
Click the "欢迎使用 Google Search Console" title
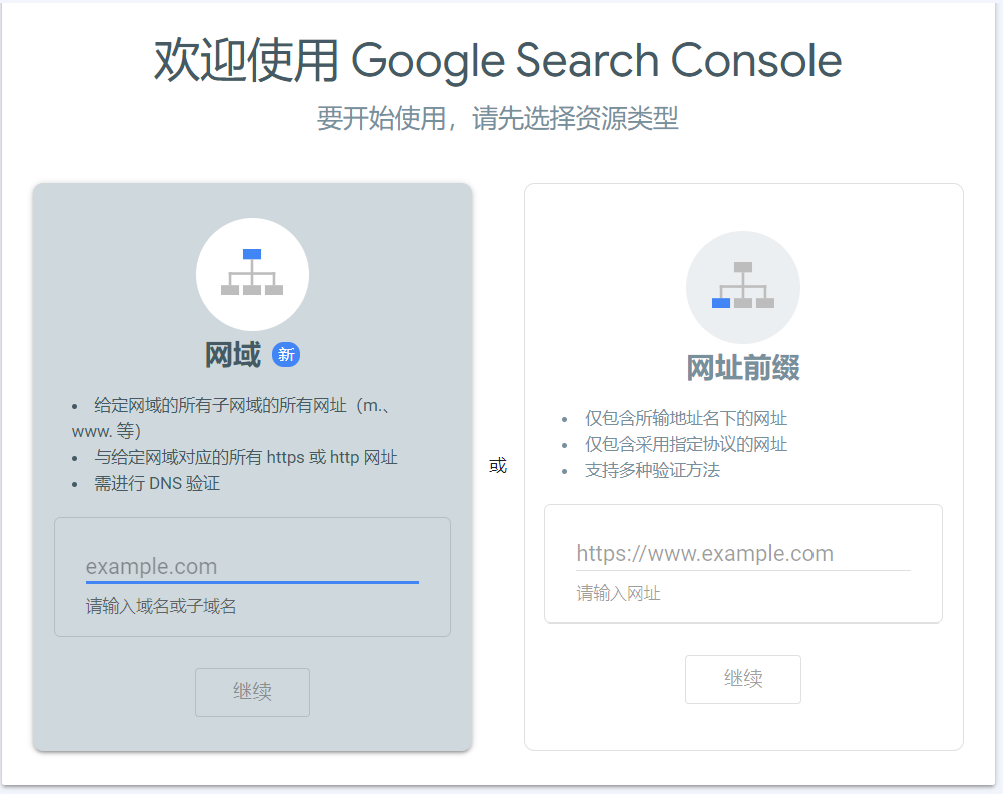pos(497,61)
